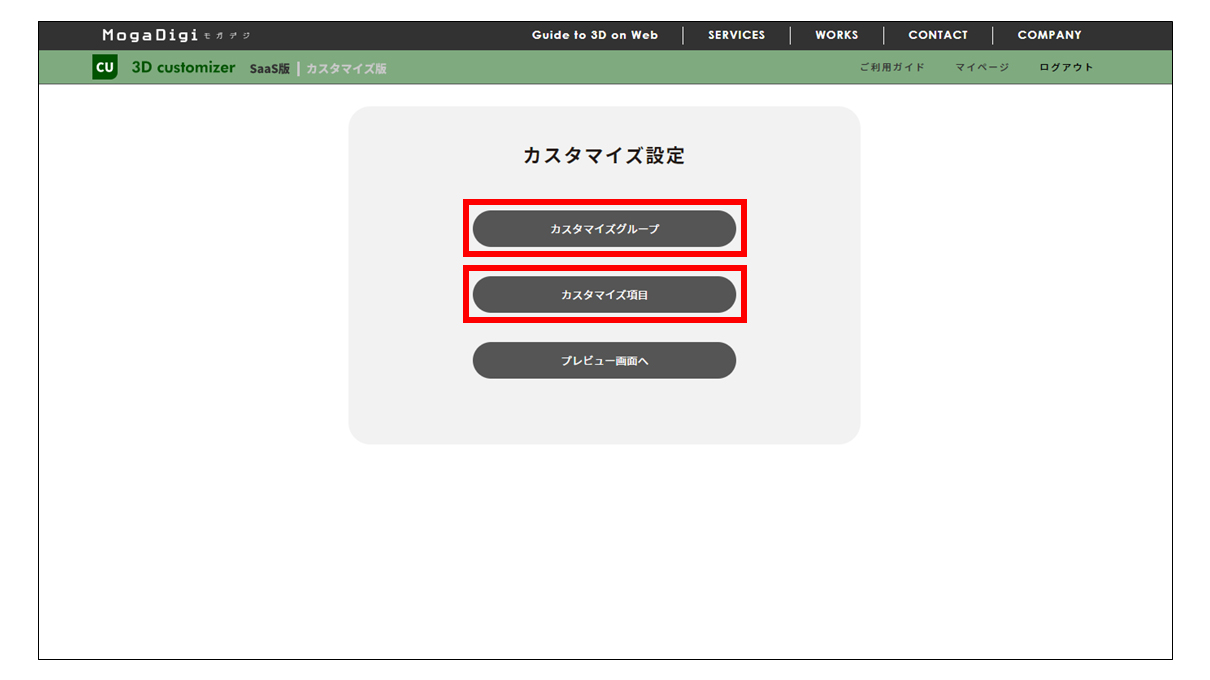
Task: Click the カスタマイズ設定 heading
Action: pos(604,156)
